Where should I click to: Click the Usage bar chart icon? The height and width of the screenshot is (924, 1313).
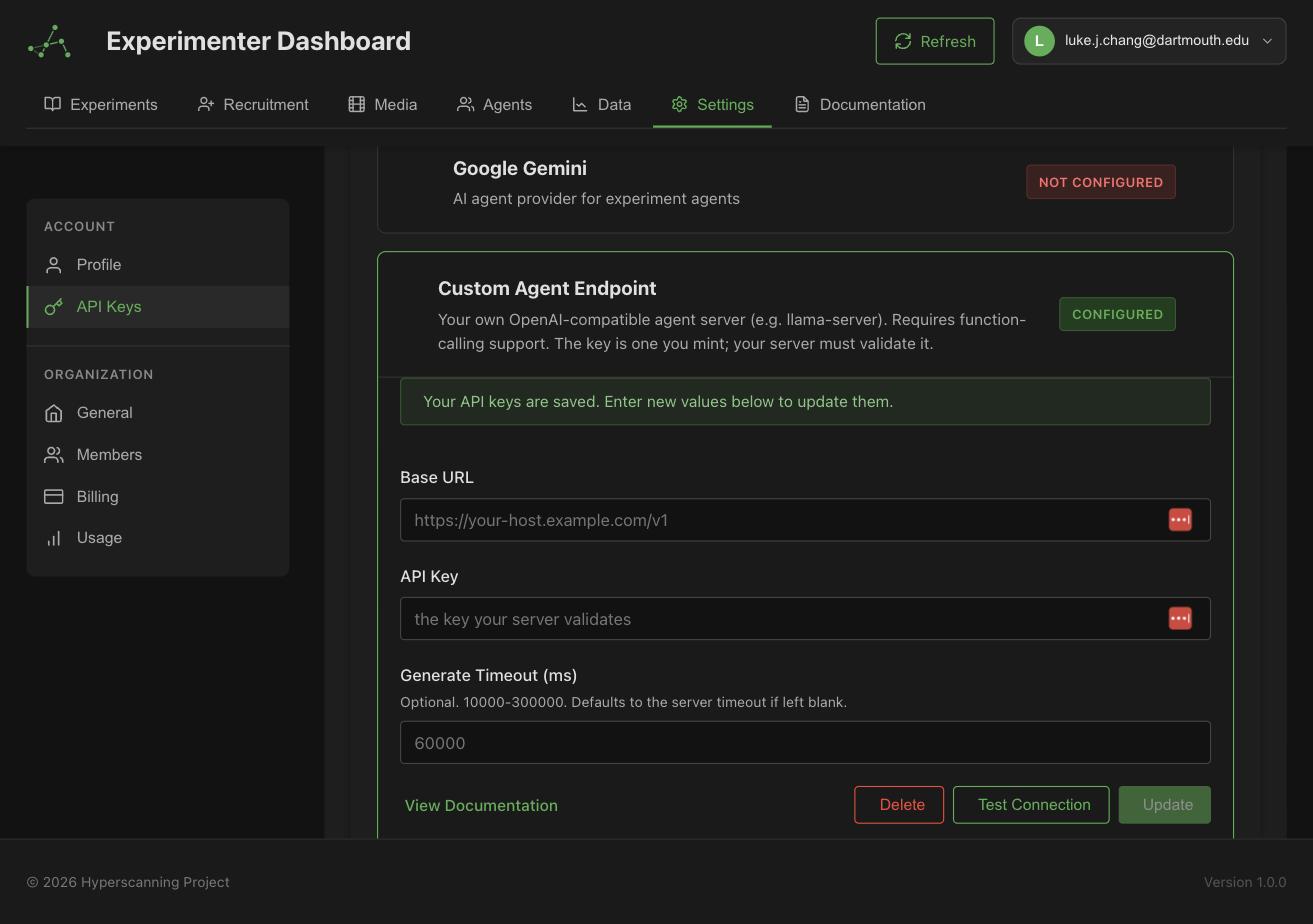coord(54,538)
